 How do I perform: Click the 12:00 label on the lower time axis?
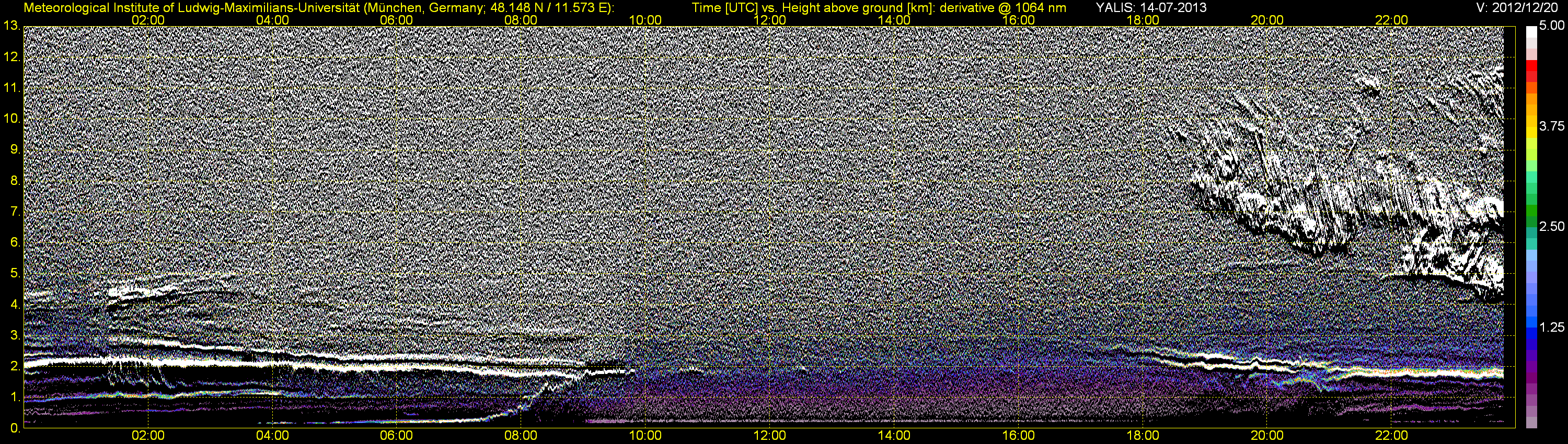coord(769,436)
